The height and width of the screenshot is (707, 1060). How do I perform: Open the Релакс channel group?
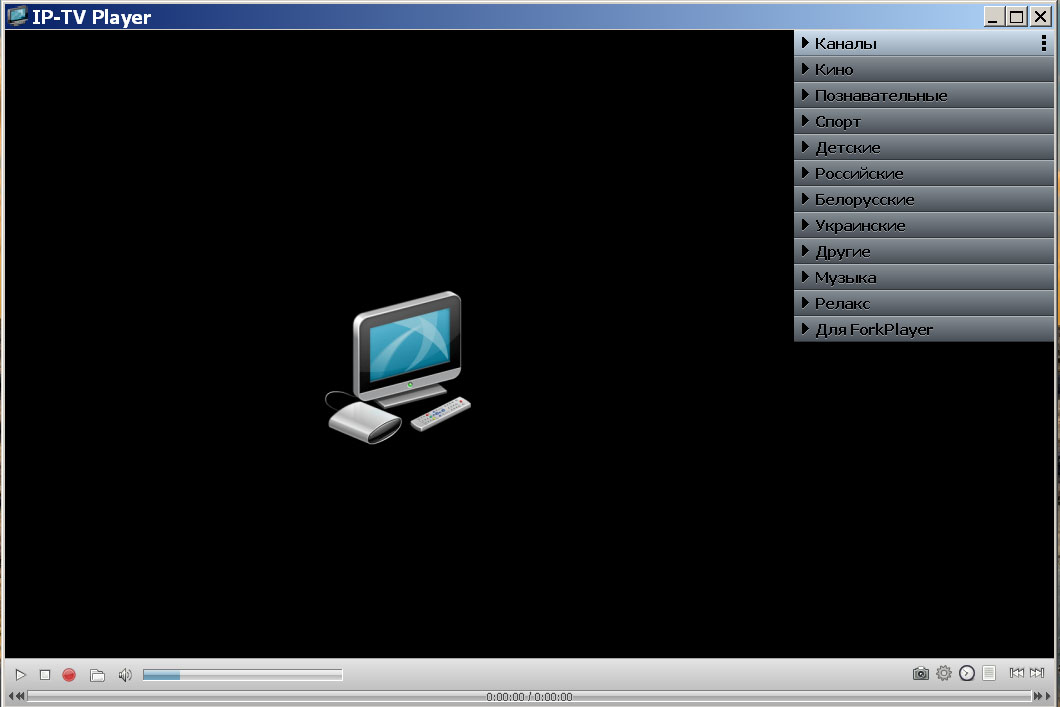coord(923,303)
